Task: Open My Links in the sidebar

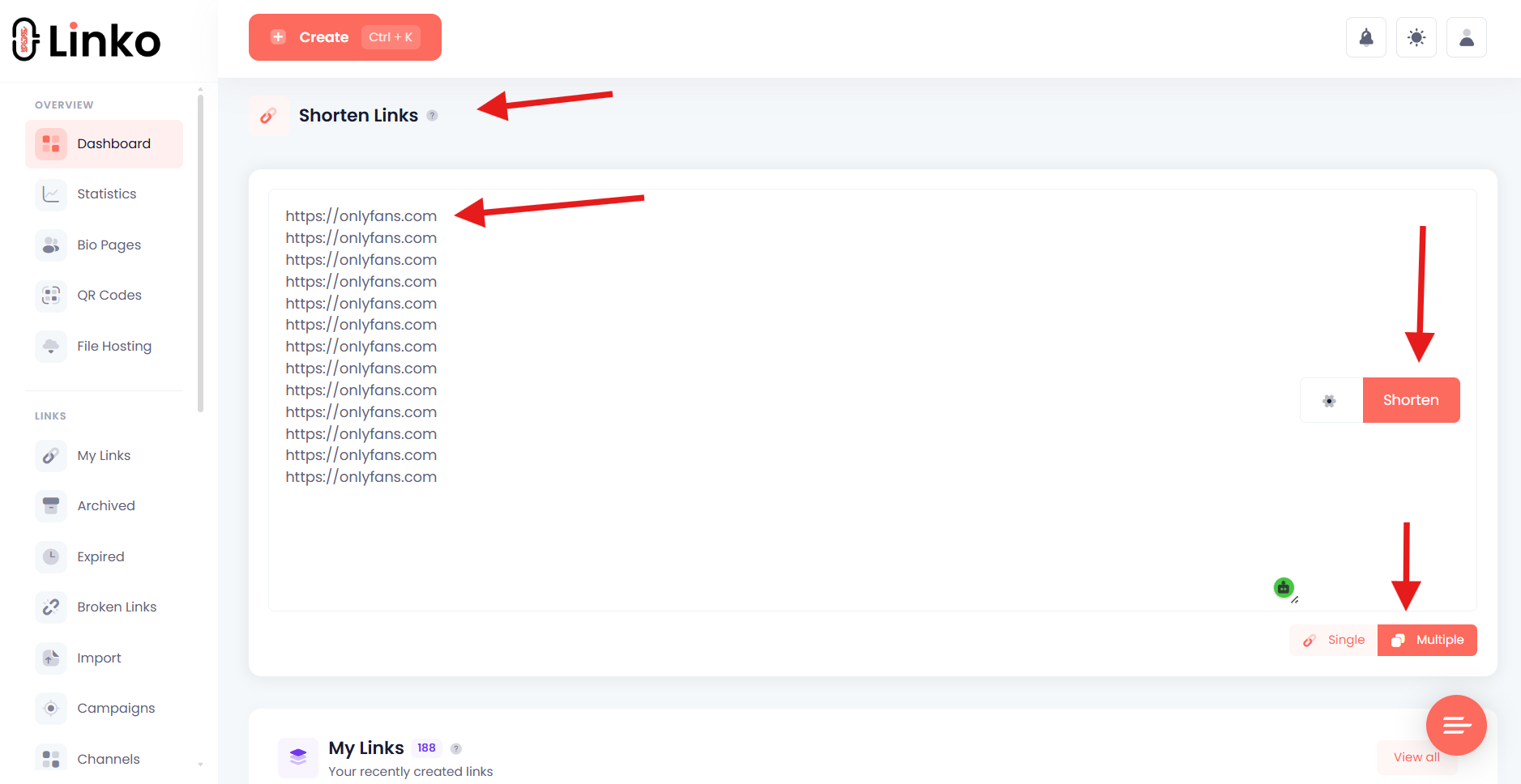Action: click(104, 456)
